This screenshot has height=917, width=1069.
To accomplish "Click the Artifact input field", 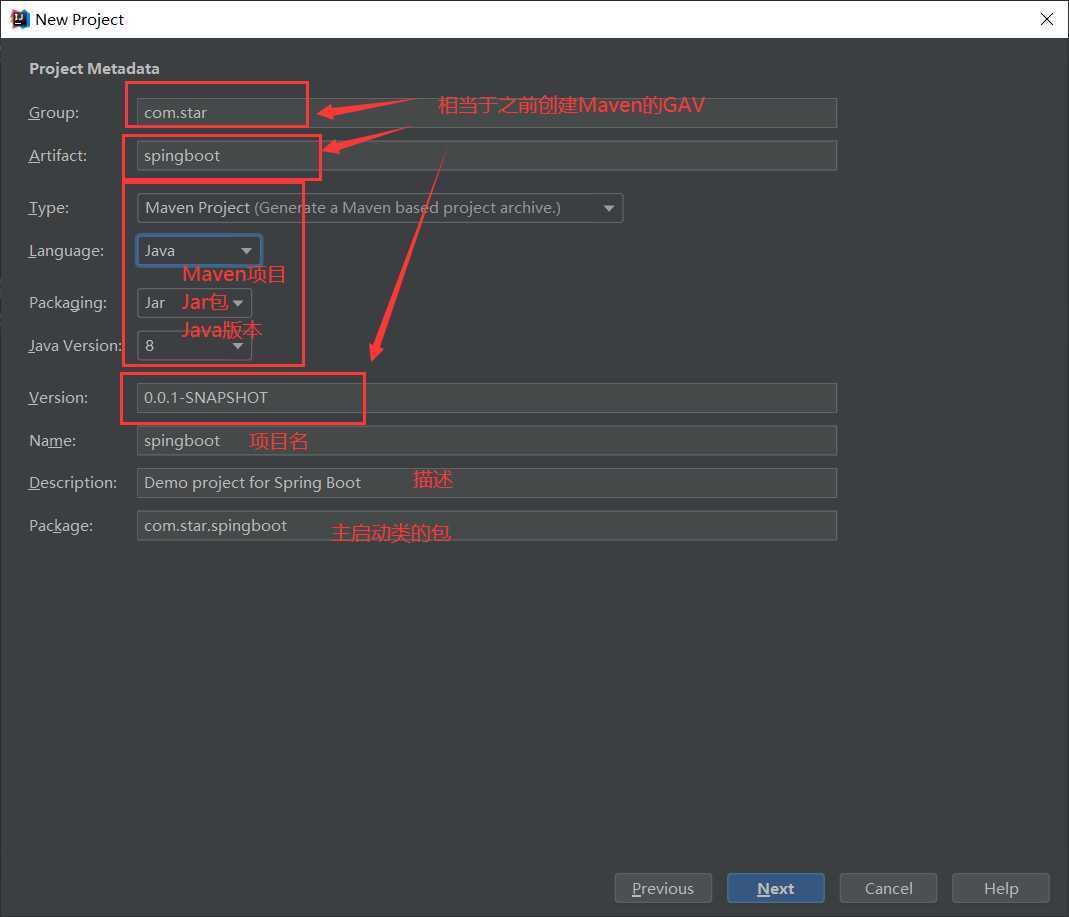I will pos(487,155).
